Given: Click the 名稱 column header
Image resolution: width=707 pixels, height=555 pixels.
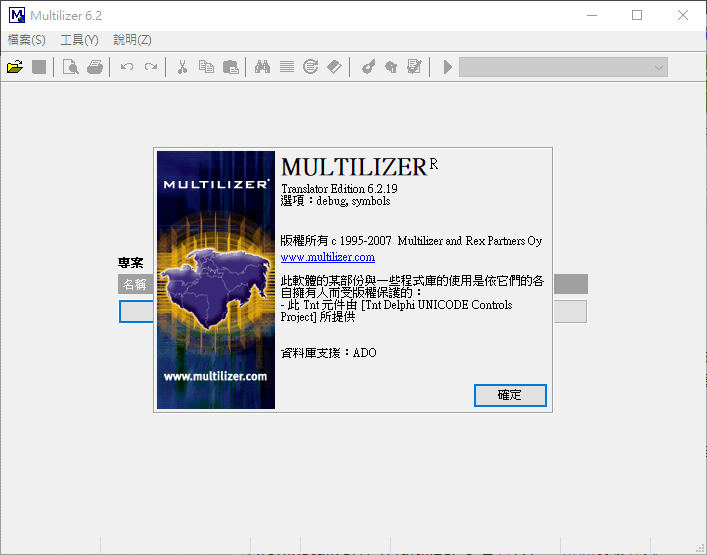Looking at the screenshot, I should pyautogui.click(x=135, y=284).
